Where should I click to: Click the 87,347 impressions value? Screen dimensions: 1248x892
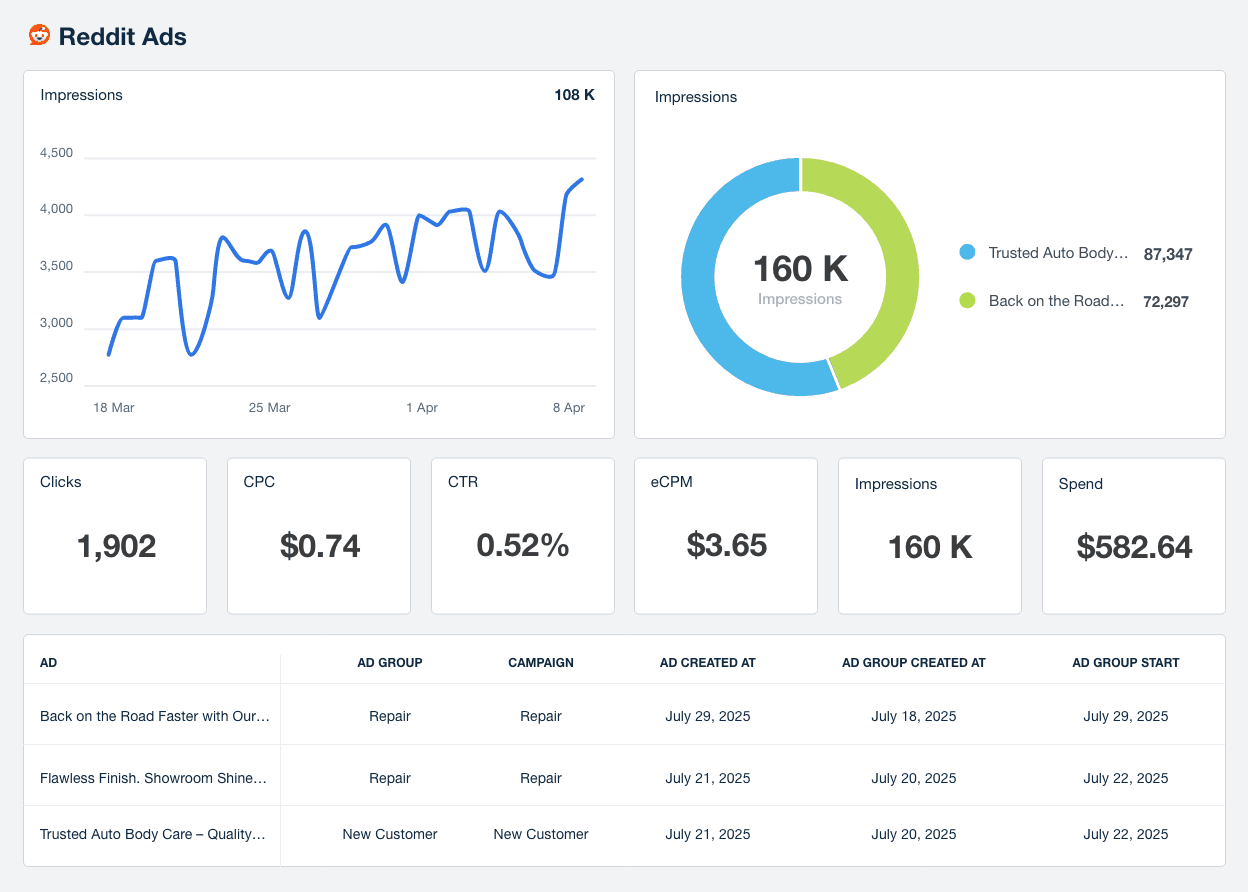[1168, 254]
